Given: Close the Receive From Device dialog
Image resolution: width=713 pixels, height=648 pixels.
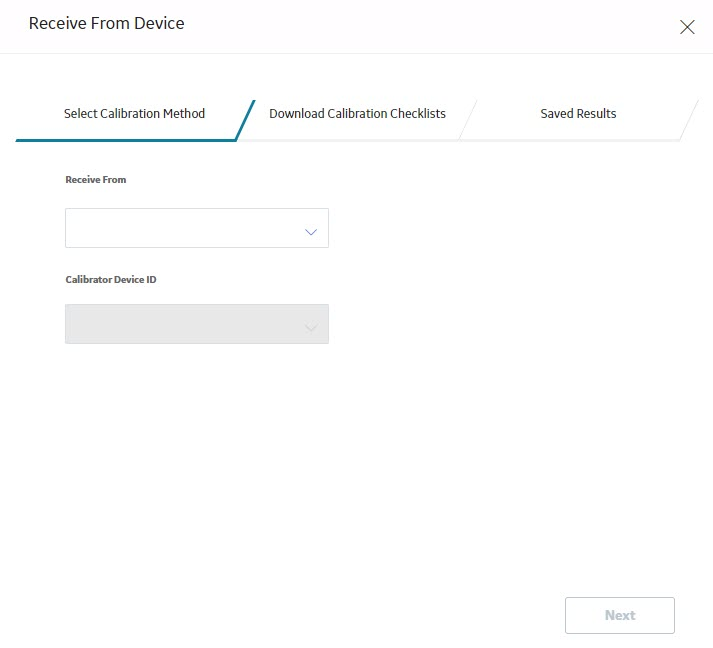Looking at the screenshot, I should pyautogui.click(x=687, y=27).
